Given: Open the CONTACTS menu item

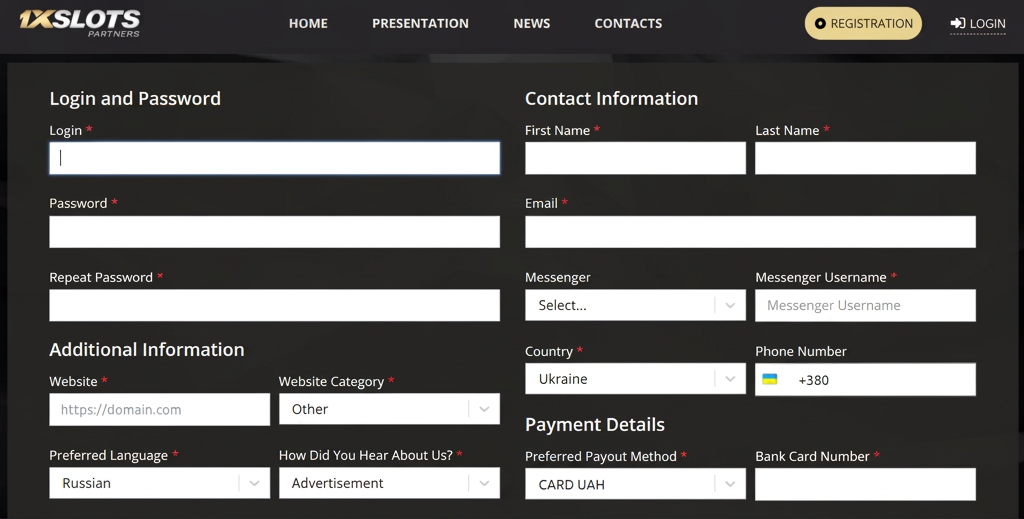Looking at the screenshot, I should (x=628, y=24).
